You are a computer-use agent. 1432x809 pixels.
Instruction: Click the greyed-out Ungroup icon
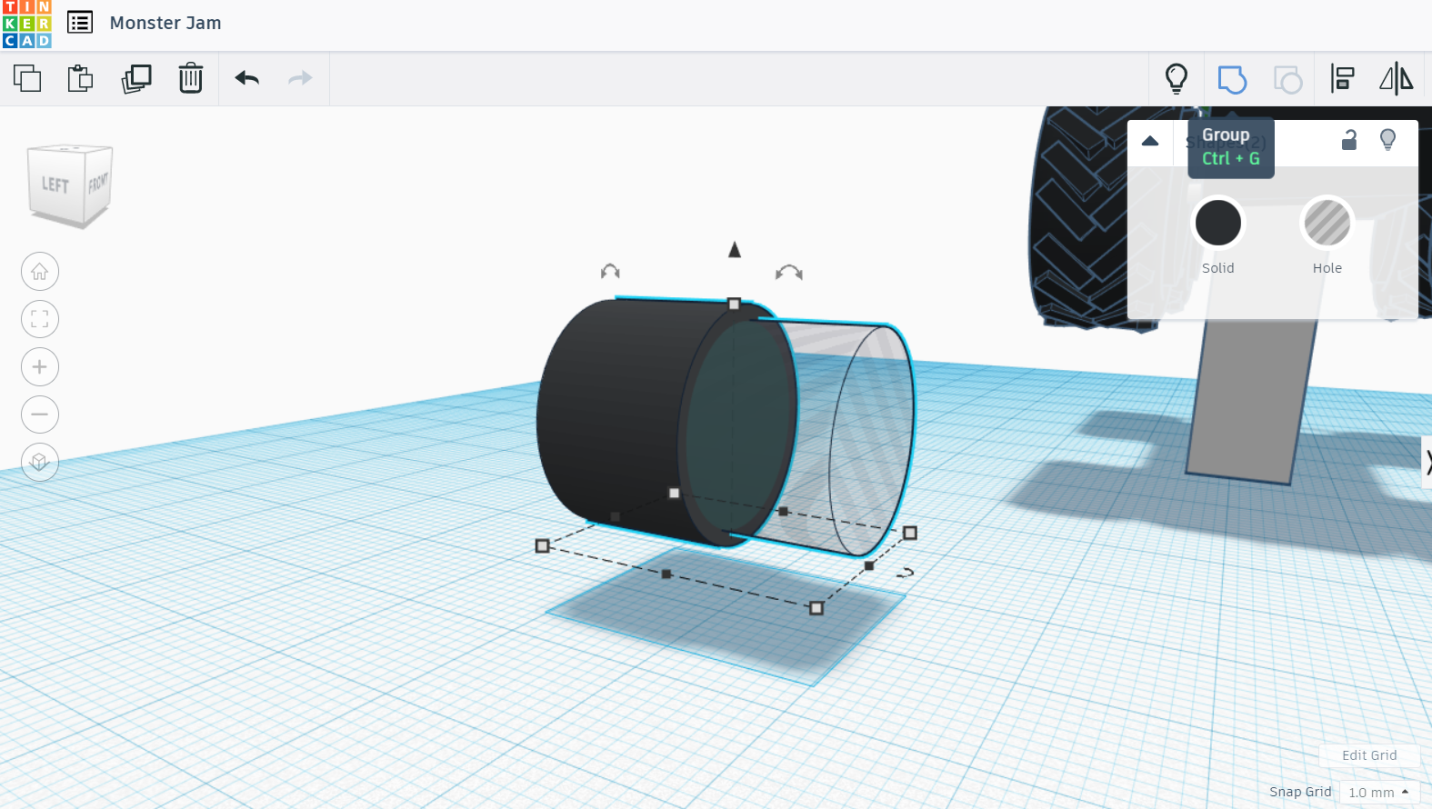point(1288,79)
